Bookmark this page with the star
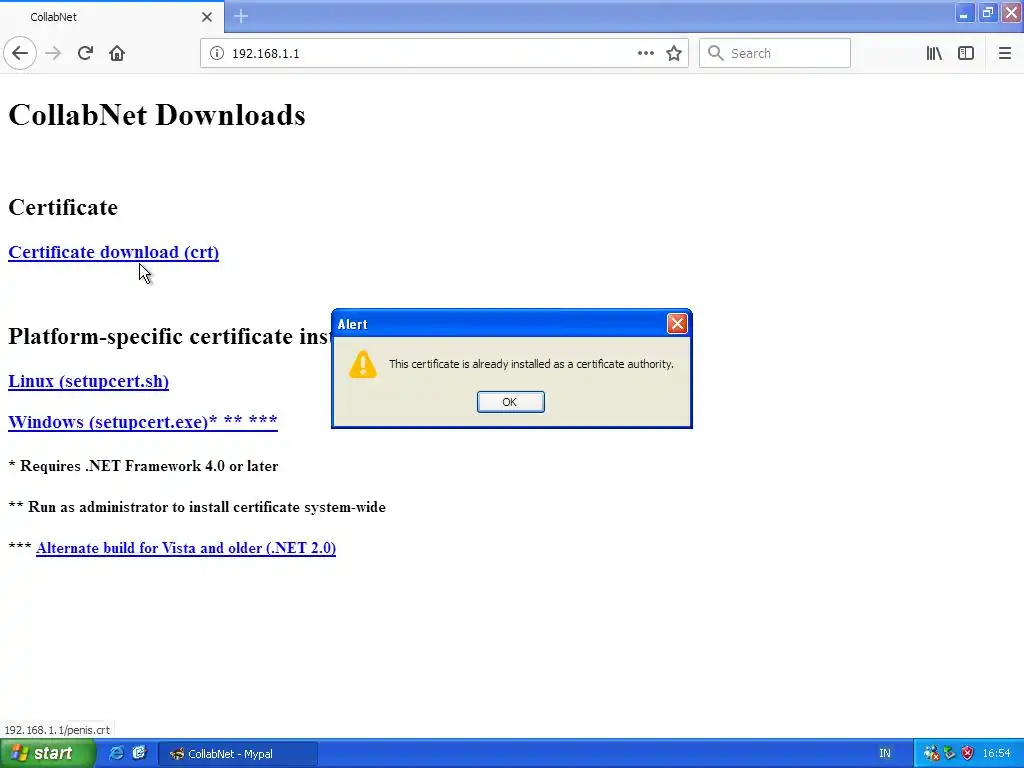This screenshot has width=1024, height=768. (x=674, y=54)
